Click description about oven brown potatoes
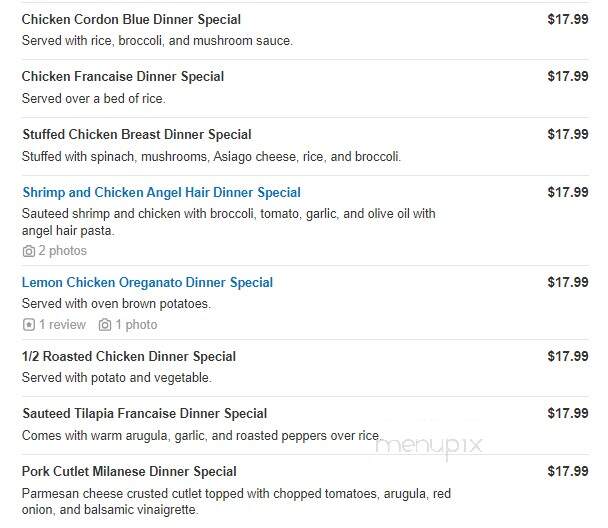 tap(116, 304)
